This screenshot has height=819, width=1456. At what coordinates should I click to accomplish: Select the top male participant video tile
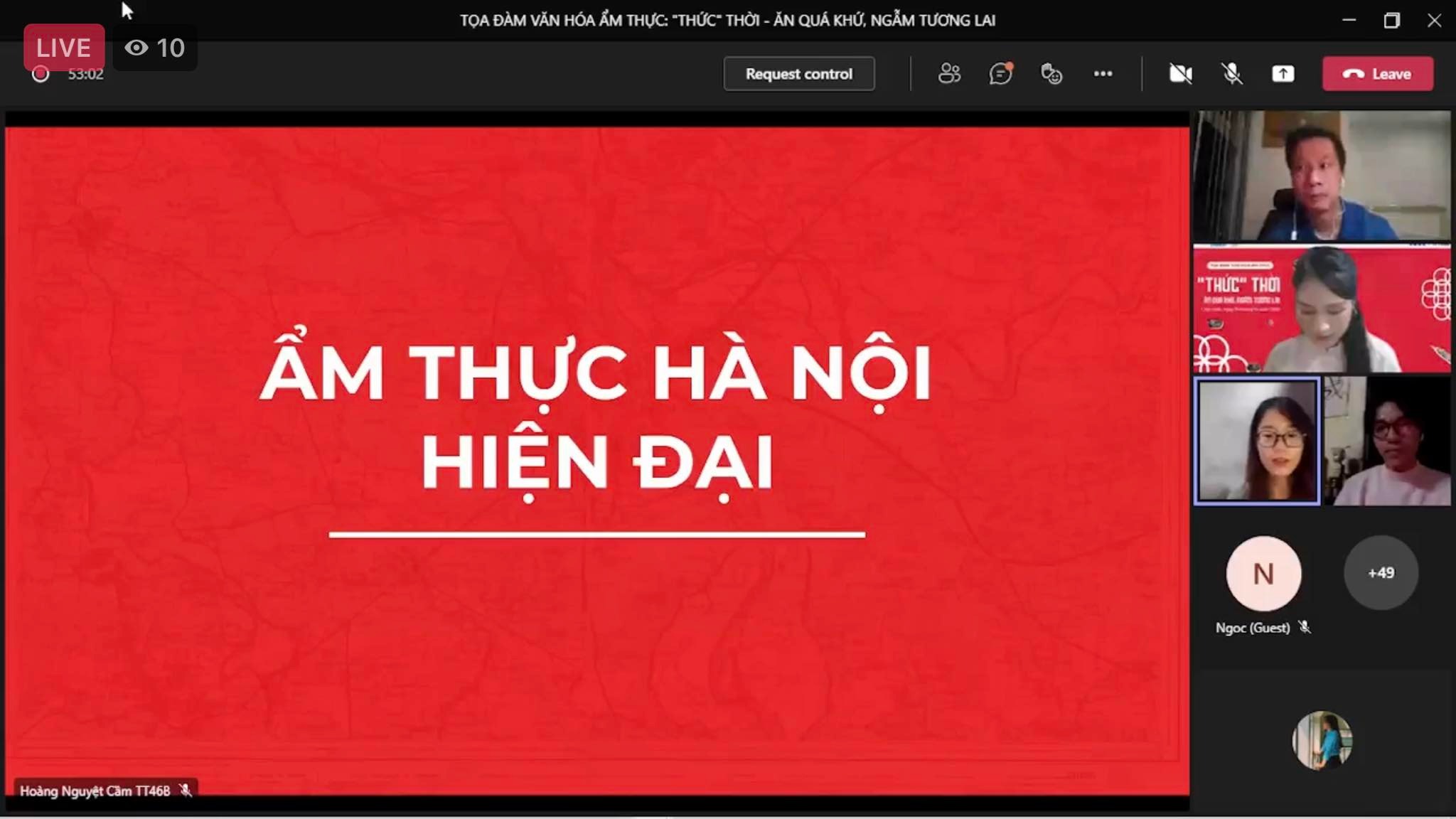pos(1322,176)
